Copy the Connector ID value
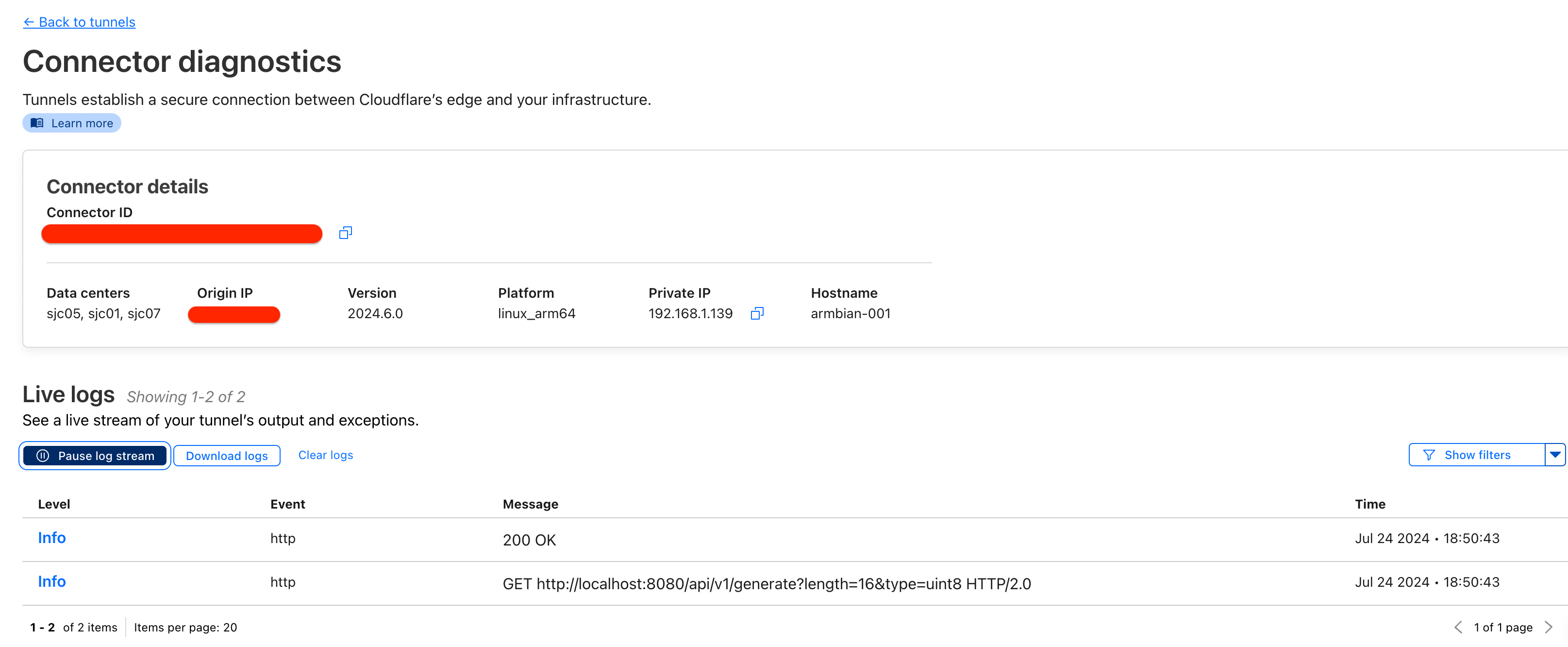1568x647 pixels. coord(345,233)
